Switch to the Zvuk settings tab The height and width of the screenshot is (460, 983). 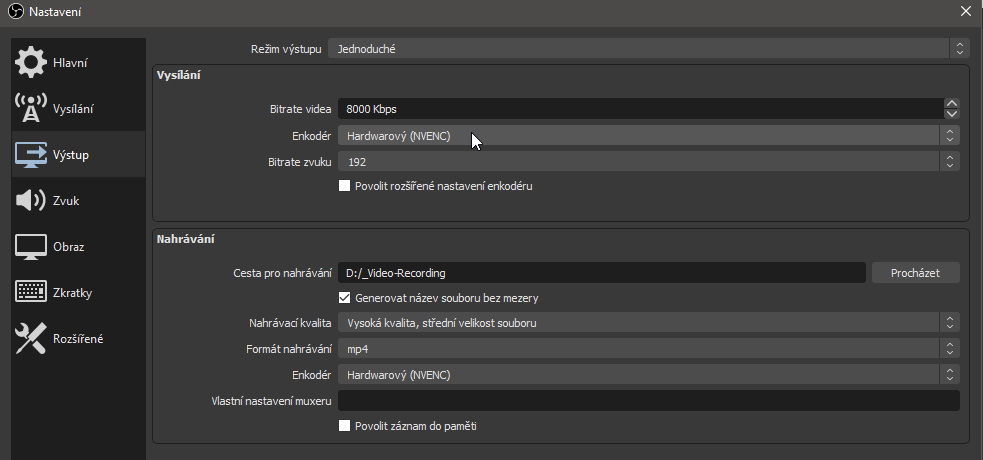[66, 200]
